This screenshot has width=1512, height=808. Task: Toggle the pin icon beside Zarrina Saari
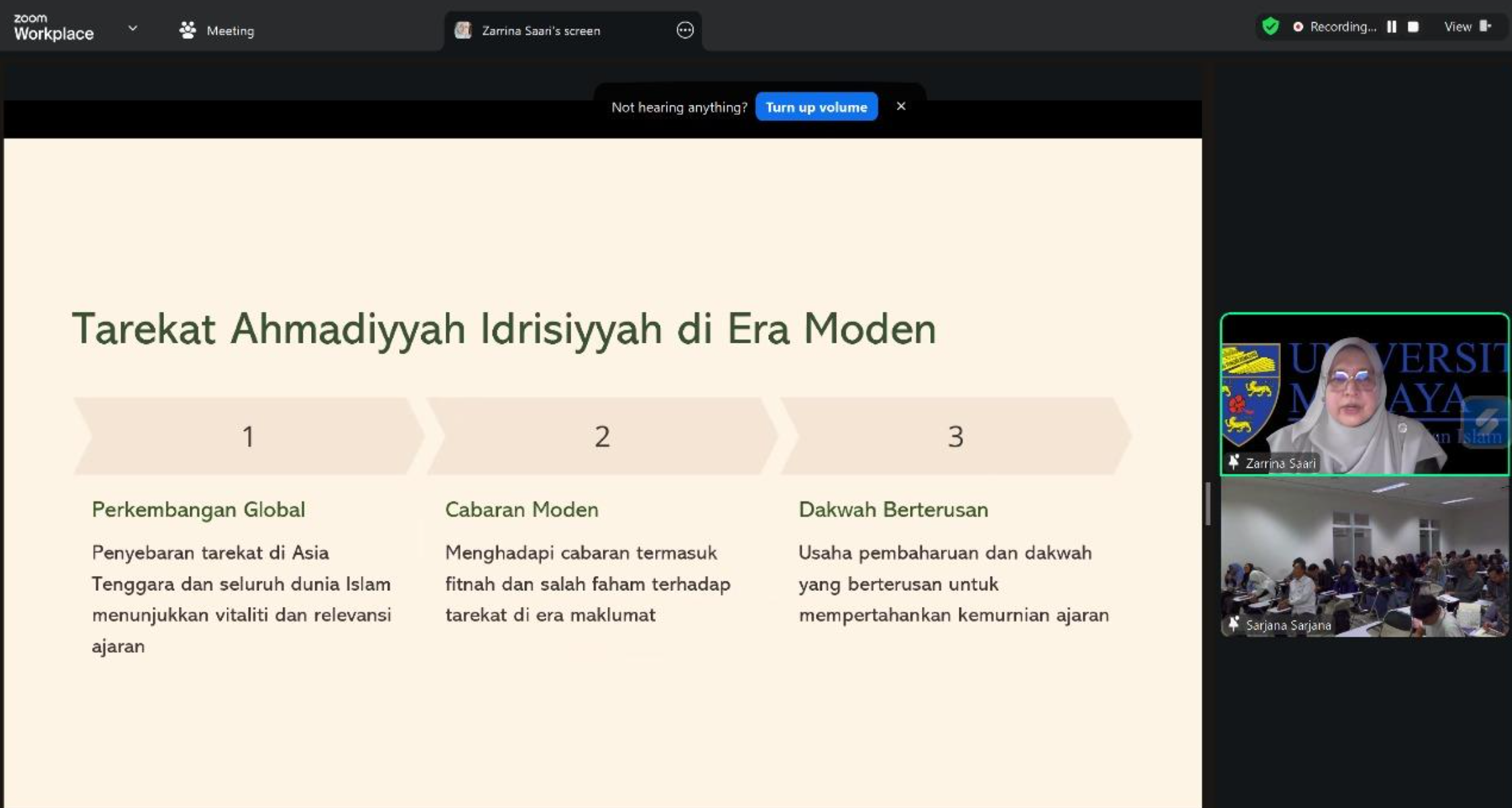[1233, 462]
